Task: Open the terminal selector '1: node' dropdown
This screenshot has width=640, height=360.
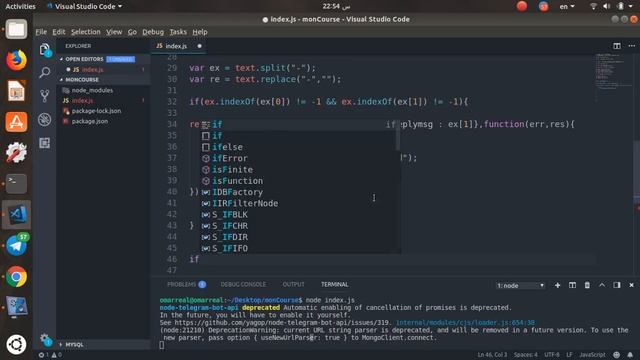Action: (x=520, y=286)
